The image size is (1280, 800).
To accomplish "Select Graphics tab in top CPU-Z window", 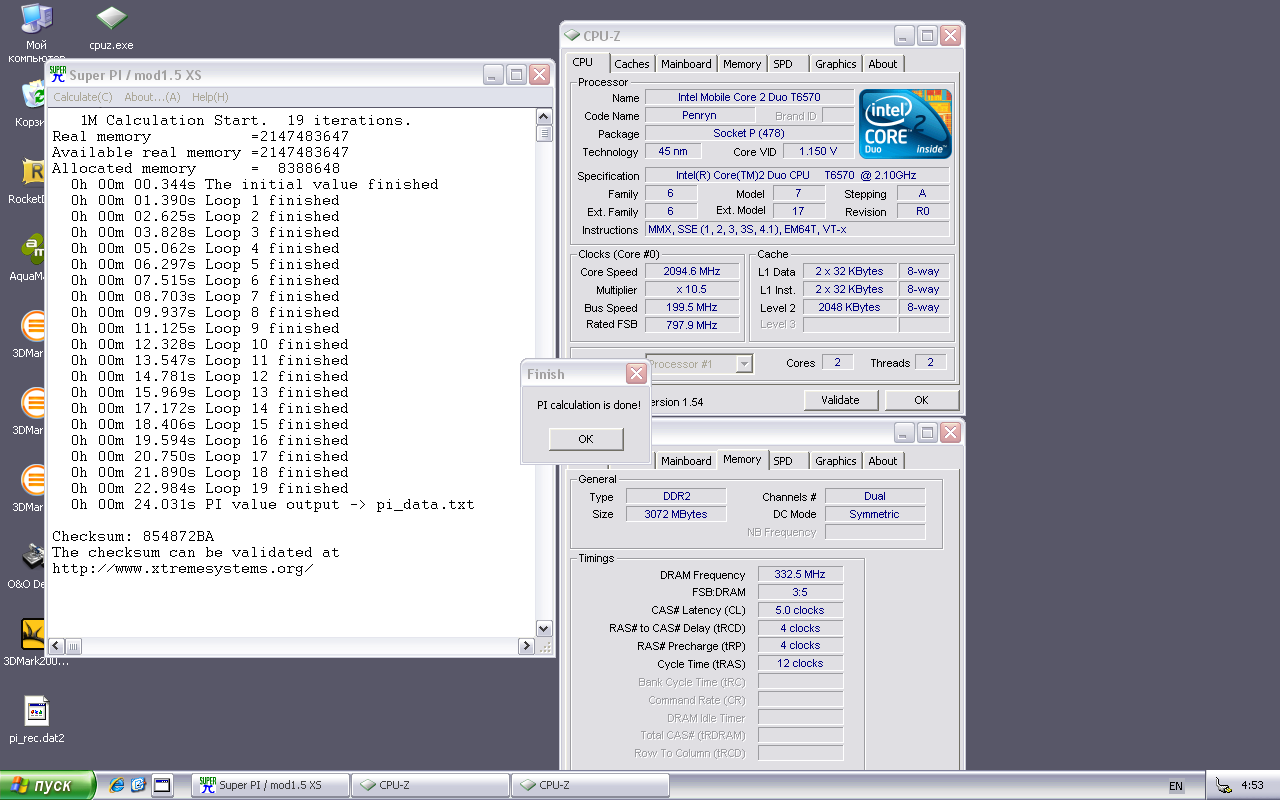I will click(835, 64).
